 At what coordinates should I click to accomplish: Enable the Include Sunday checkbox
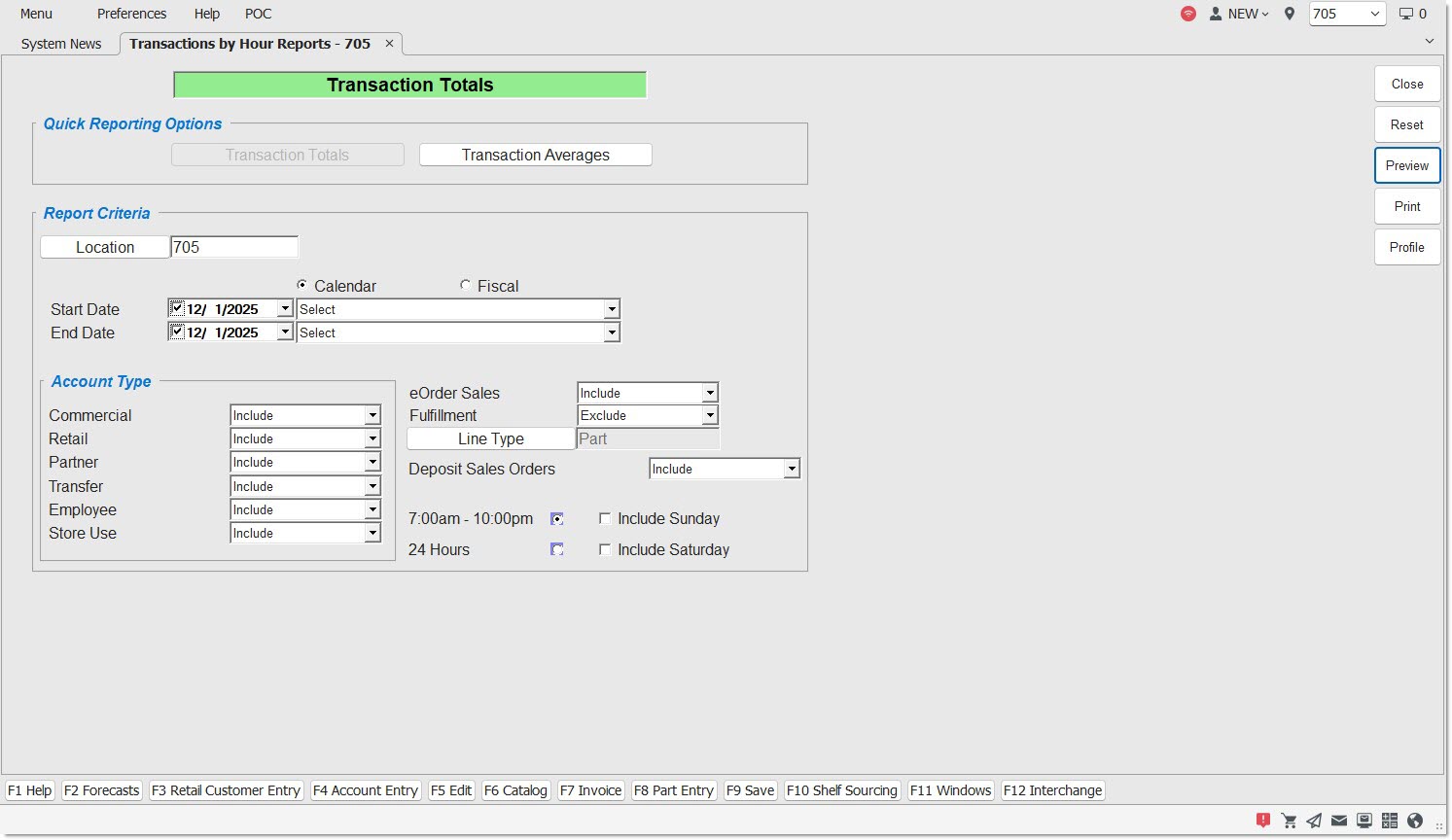point(605,519)
